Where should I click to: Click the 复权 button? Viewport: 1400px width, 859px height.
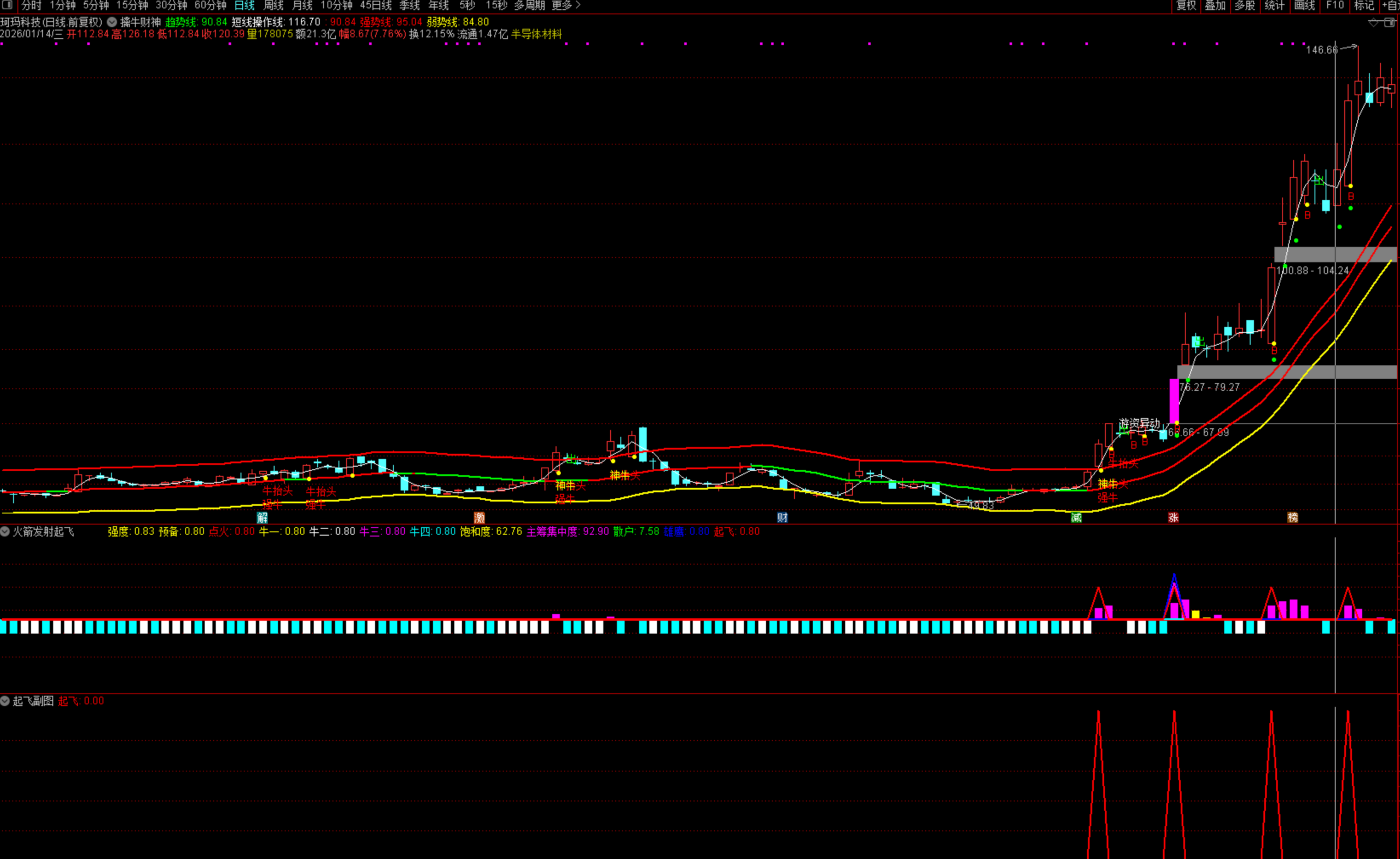point(1186,5)
